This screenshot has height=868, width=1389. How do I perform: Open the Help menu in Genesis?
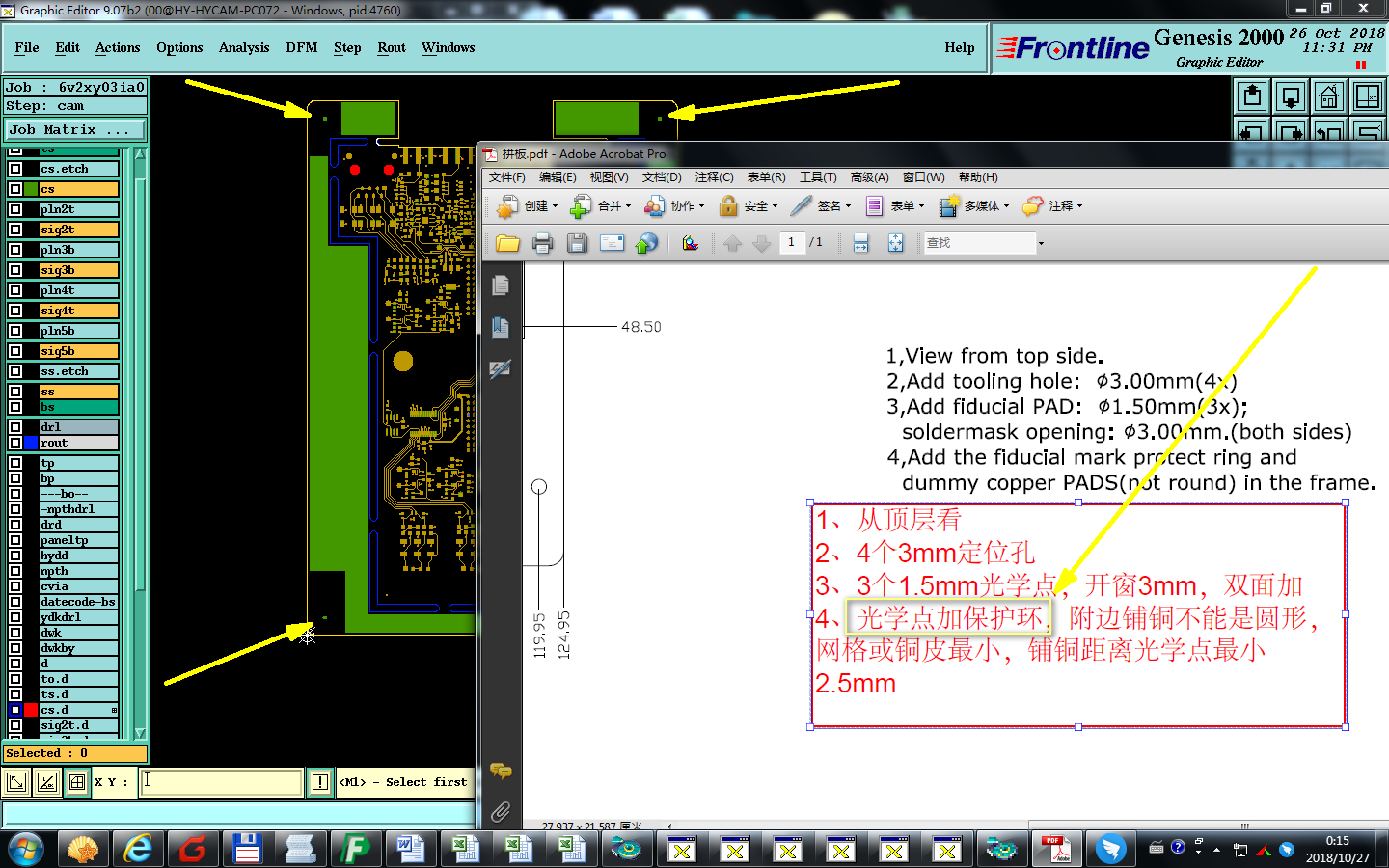click(x=960, y=47)
